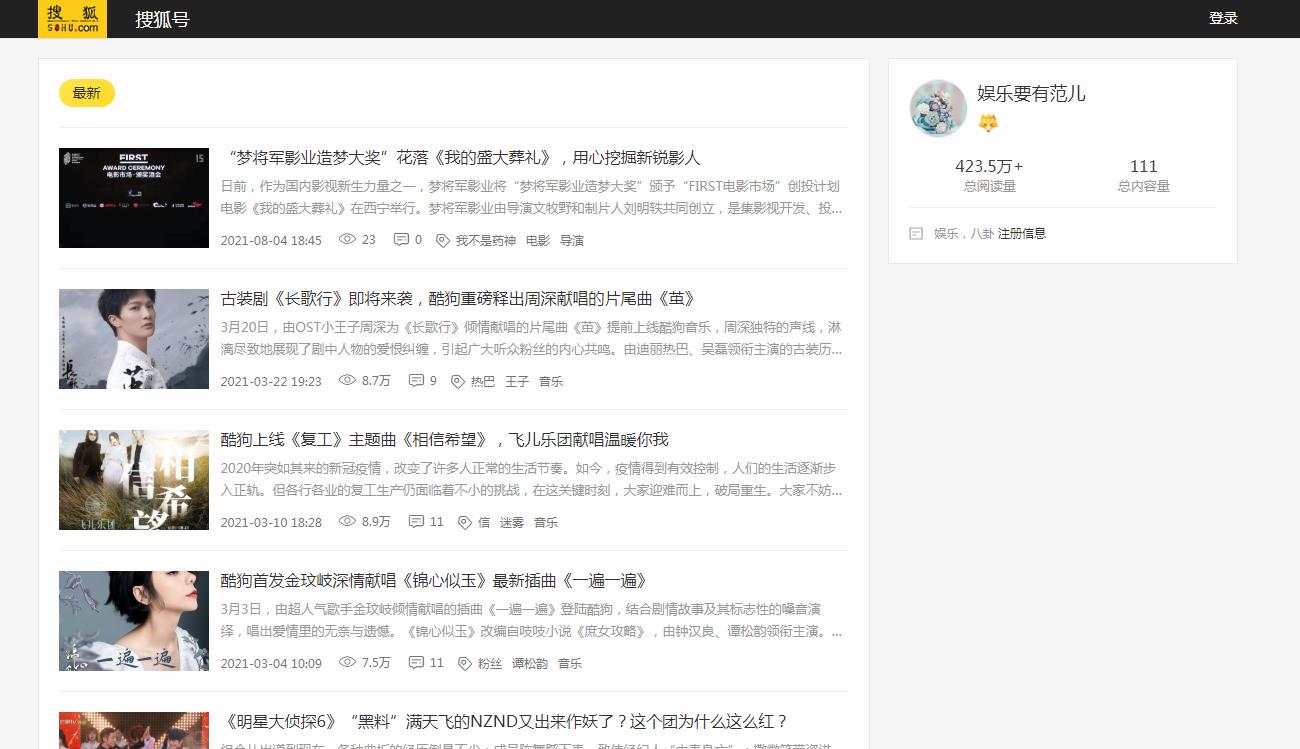1300x749 pixels.
Task: Select tag 王子
Action: tap(517, 382)
